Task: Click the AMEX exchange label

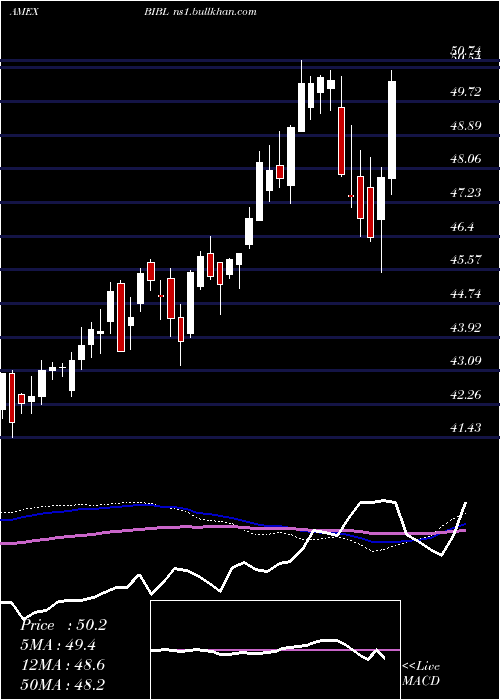Action: 24,12
